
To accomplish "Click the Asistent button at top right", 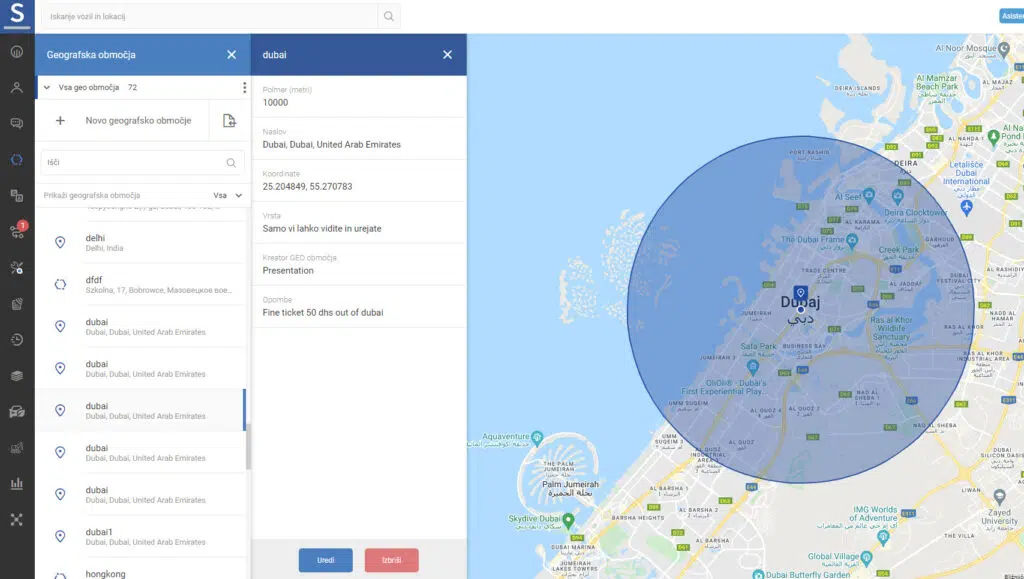I will coord(1012,16).
